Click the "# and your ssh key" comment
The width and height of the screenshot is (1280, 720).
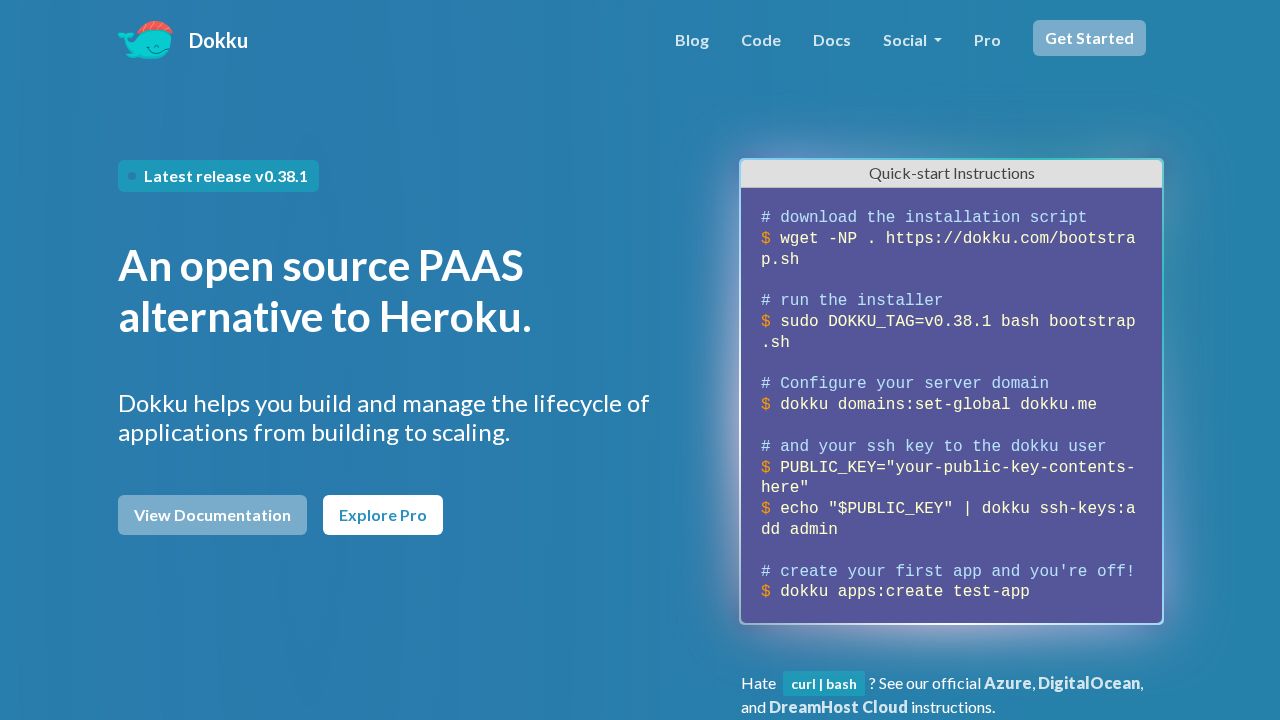pos(934,447)
